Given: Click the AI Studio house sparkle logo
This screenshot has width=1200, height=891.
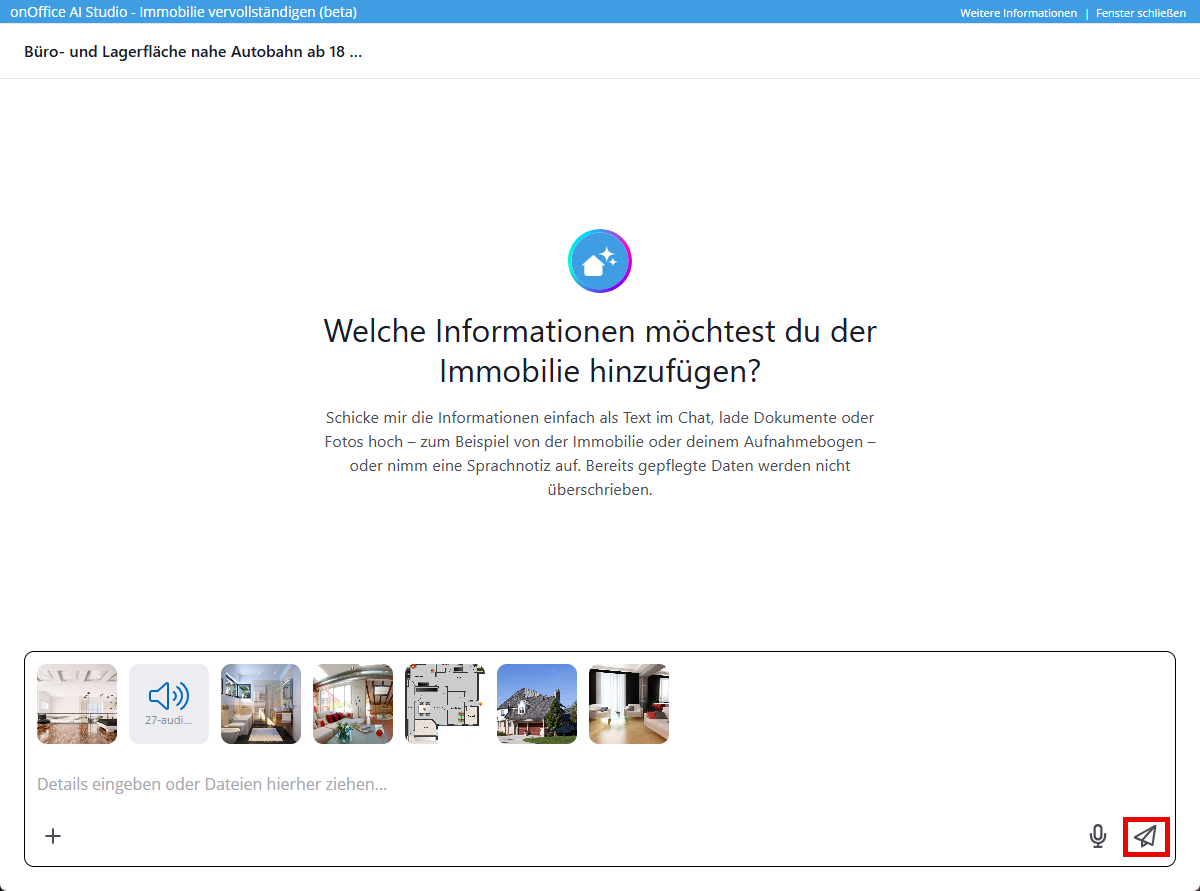Looking at the screenshot, I should tap(600, 261).
